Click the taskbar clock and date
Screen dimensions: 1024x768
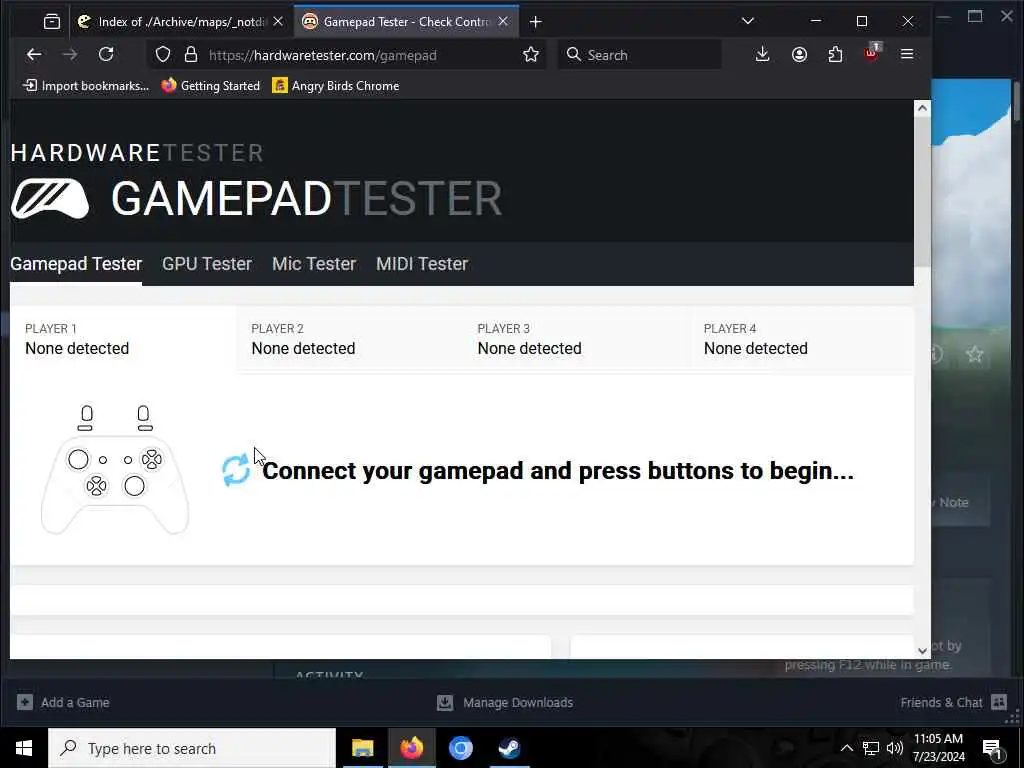coord(938,748)
